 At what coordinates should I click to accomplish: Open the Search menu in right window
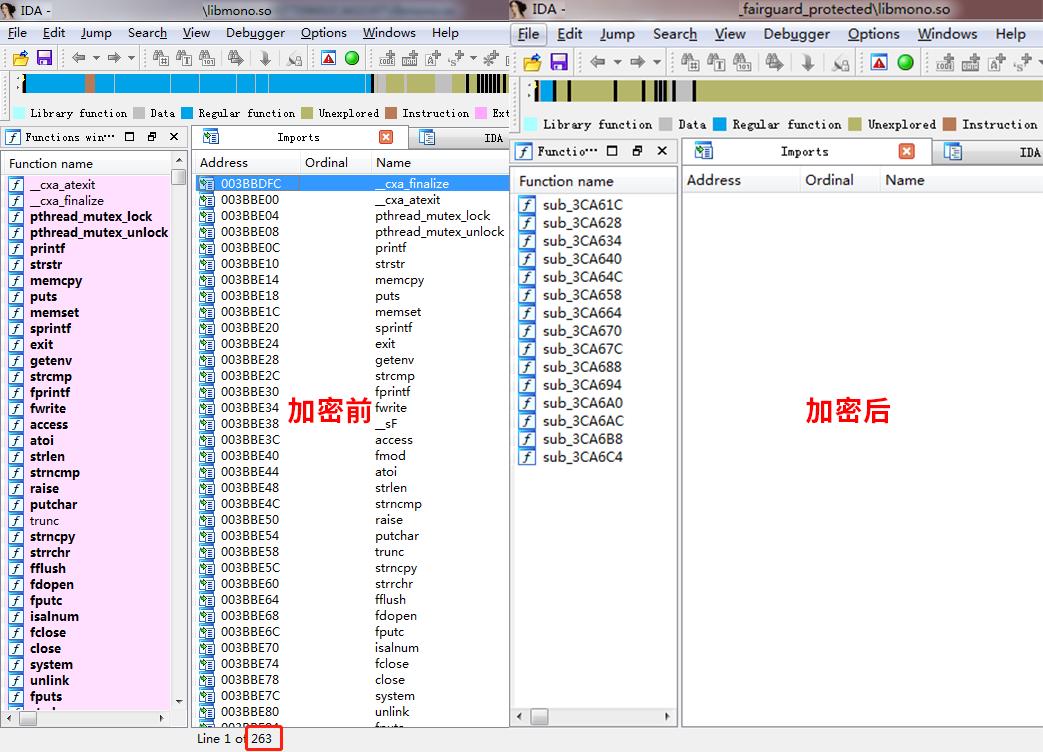pyautogui.click(x=674, y=34)
